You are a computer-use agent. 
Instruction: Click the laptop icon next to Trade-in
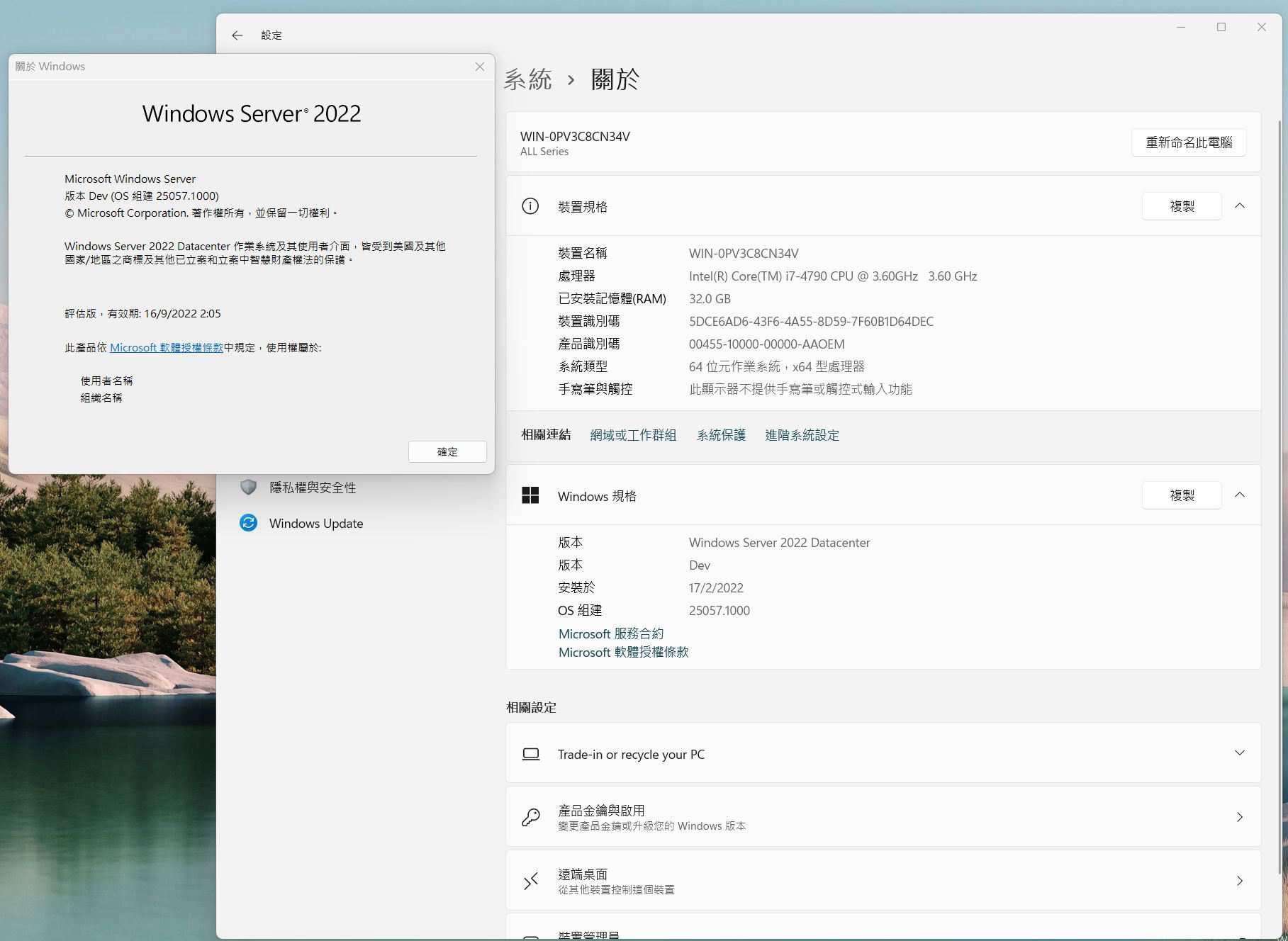(530, 754)
